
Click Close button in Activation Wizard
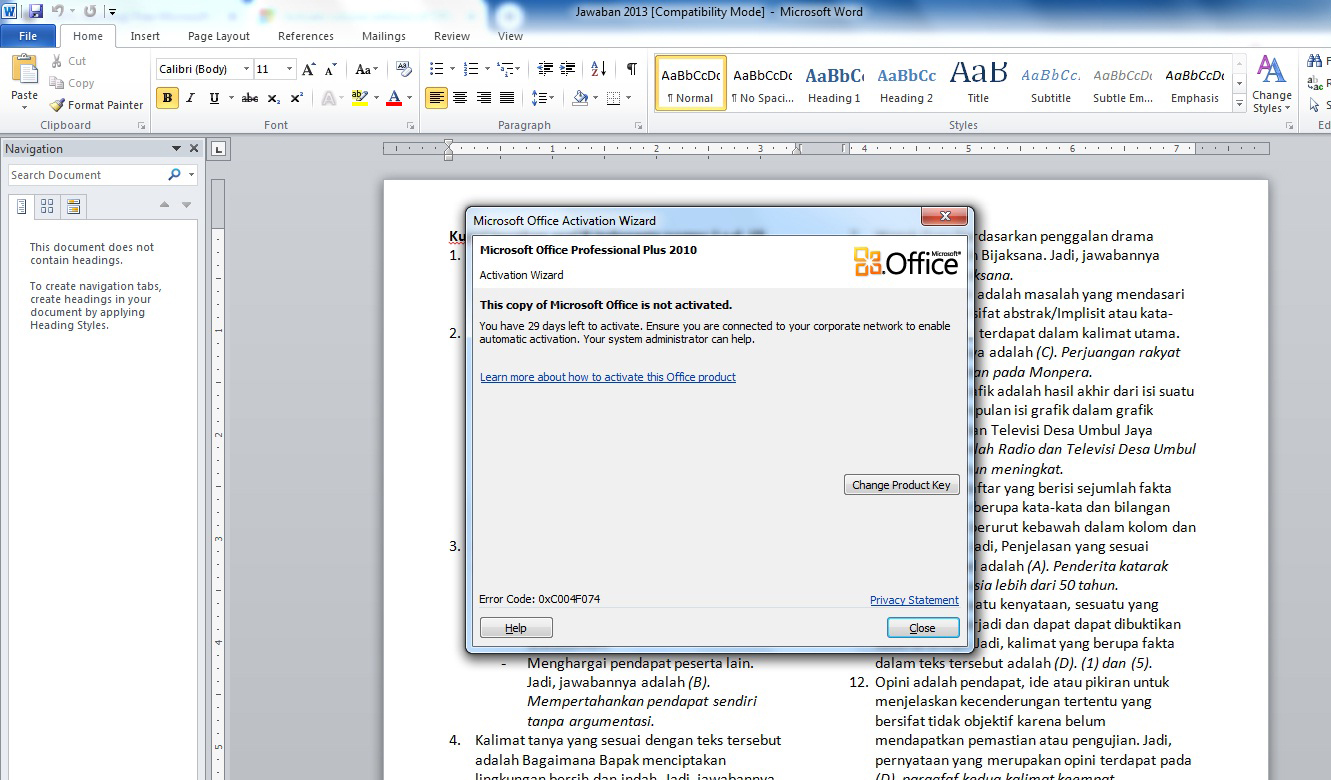coord(923,628)
